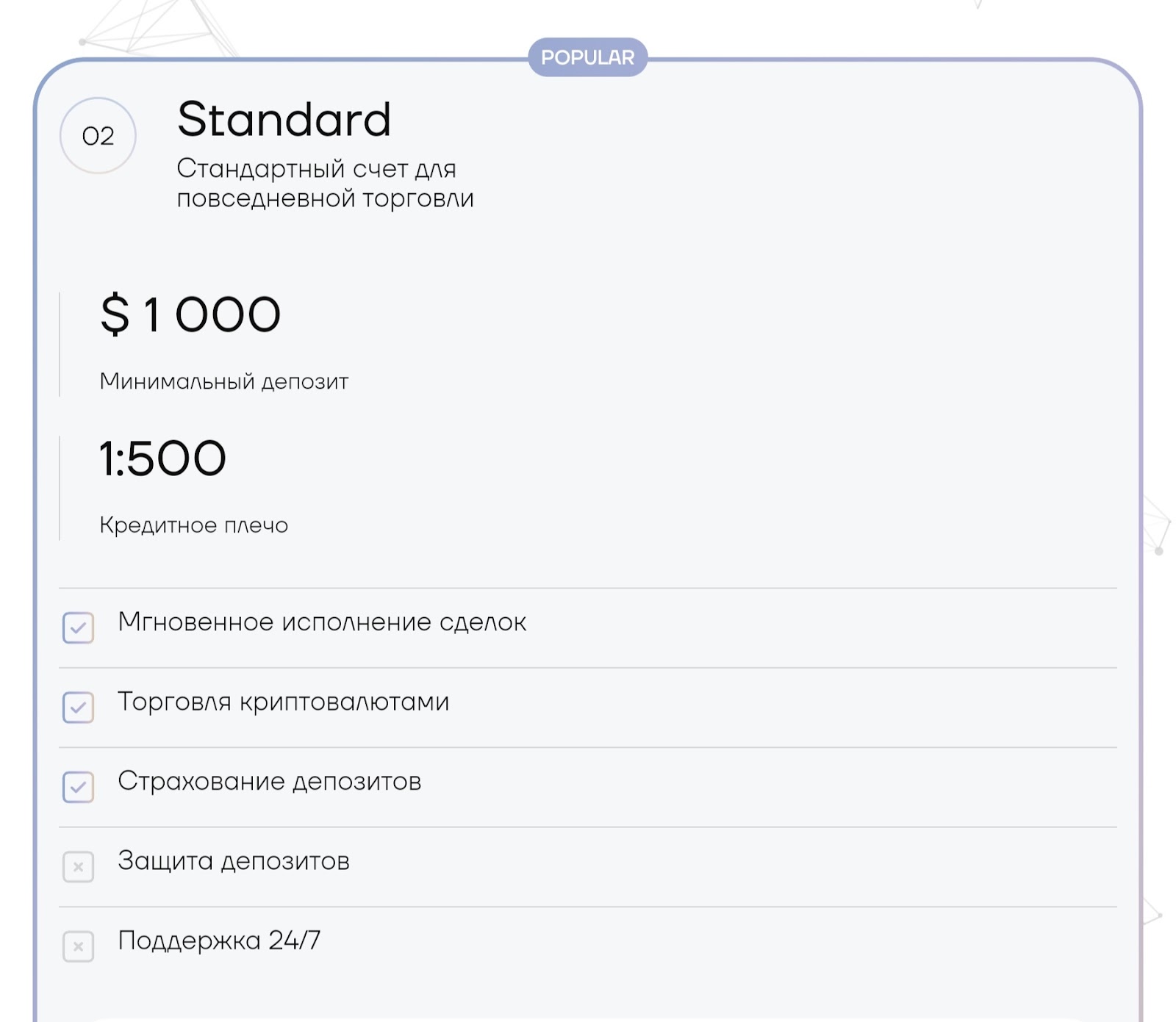Click the Мгновенное исполнение сделок feature text
Image resolution: width=1176 pixels, height=1022 pixels.
click(x=322, y=622)
